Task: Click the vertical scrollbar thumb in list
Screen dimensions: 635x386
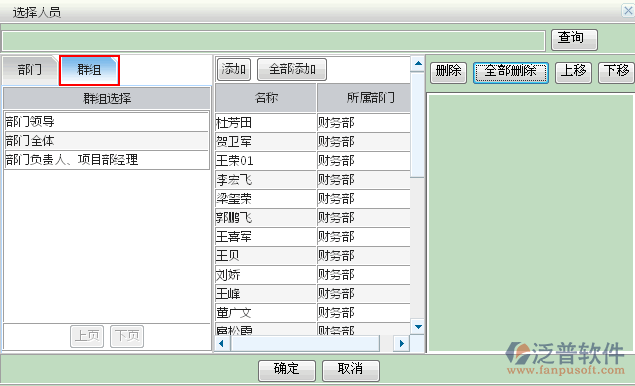Action: pyautogui.click(x=418, y=125)
